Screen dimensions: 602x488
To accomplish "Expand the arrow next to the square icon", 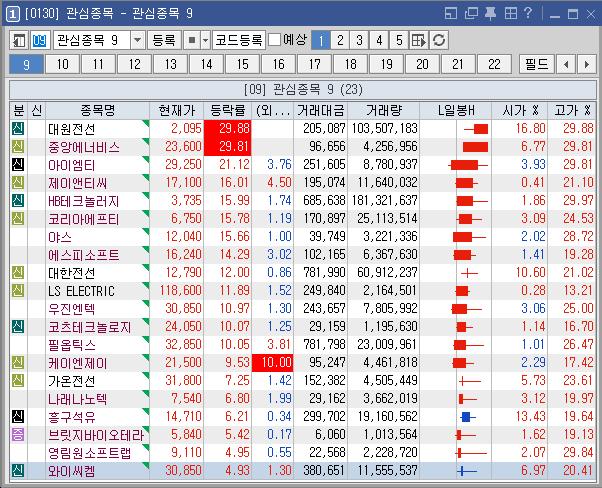I will (205, 40).
